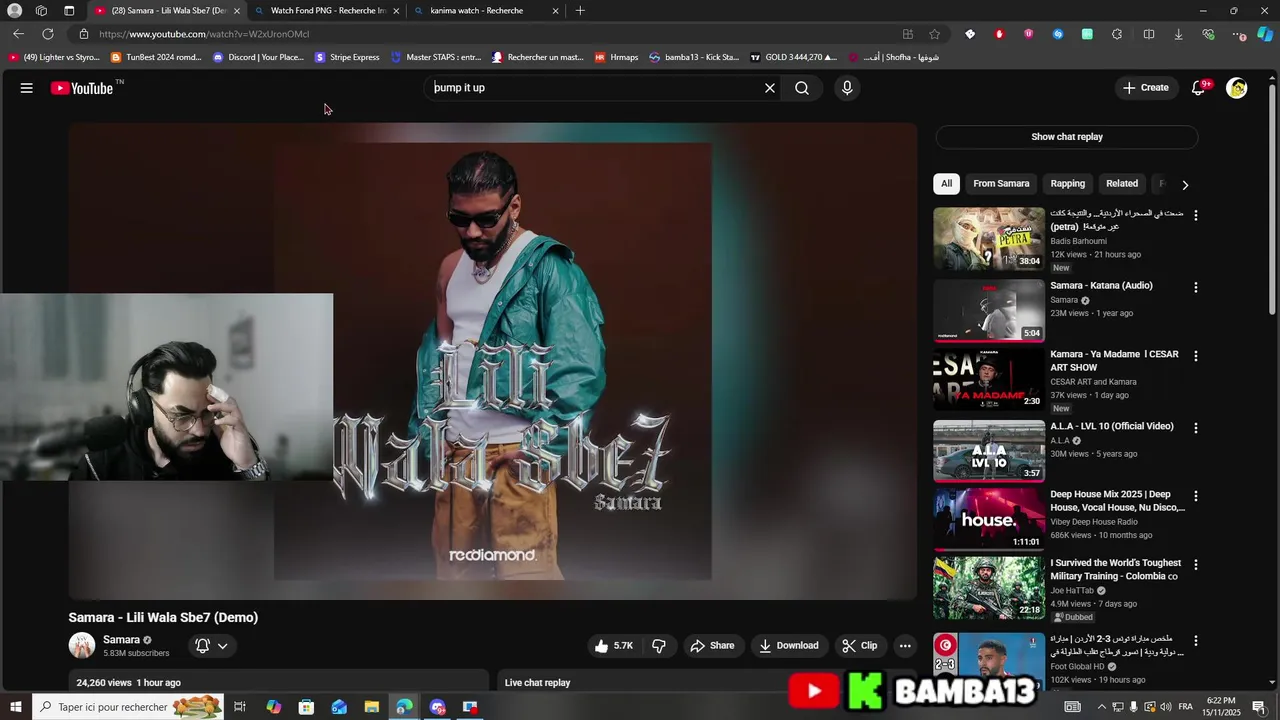Download the video
The image size is (1280, 720).
788,646
